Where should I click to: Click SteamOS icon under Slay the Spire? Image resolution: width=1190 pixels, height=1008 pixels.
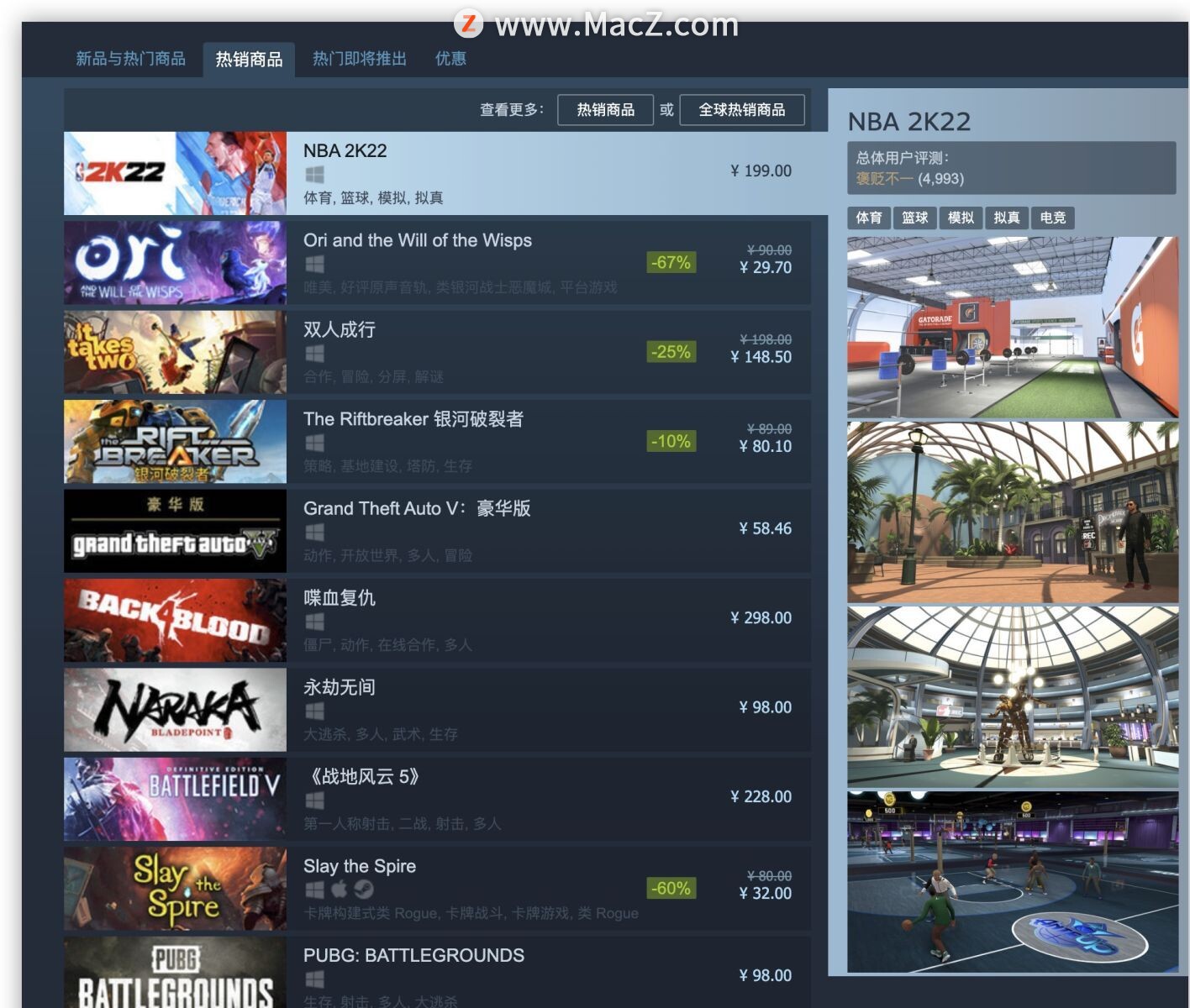pyautogui.click(x=363, y=890)
